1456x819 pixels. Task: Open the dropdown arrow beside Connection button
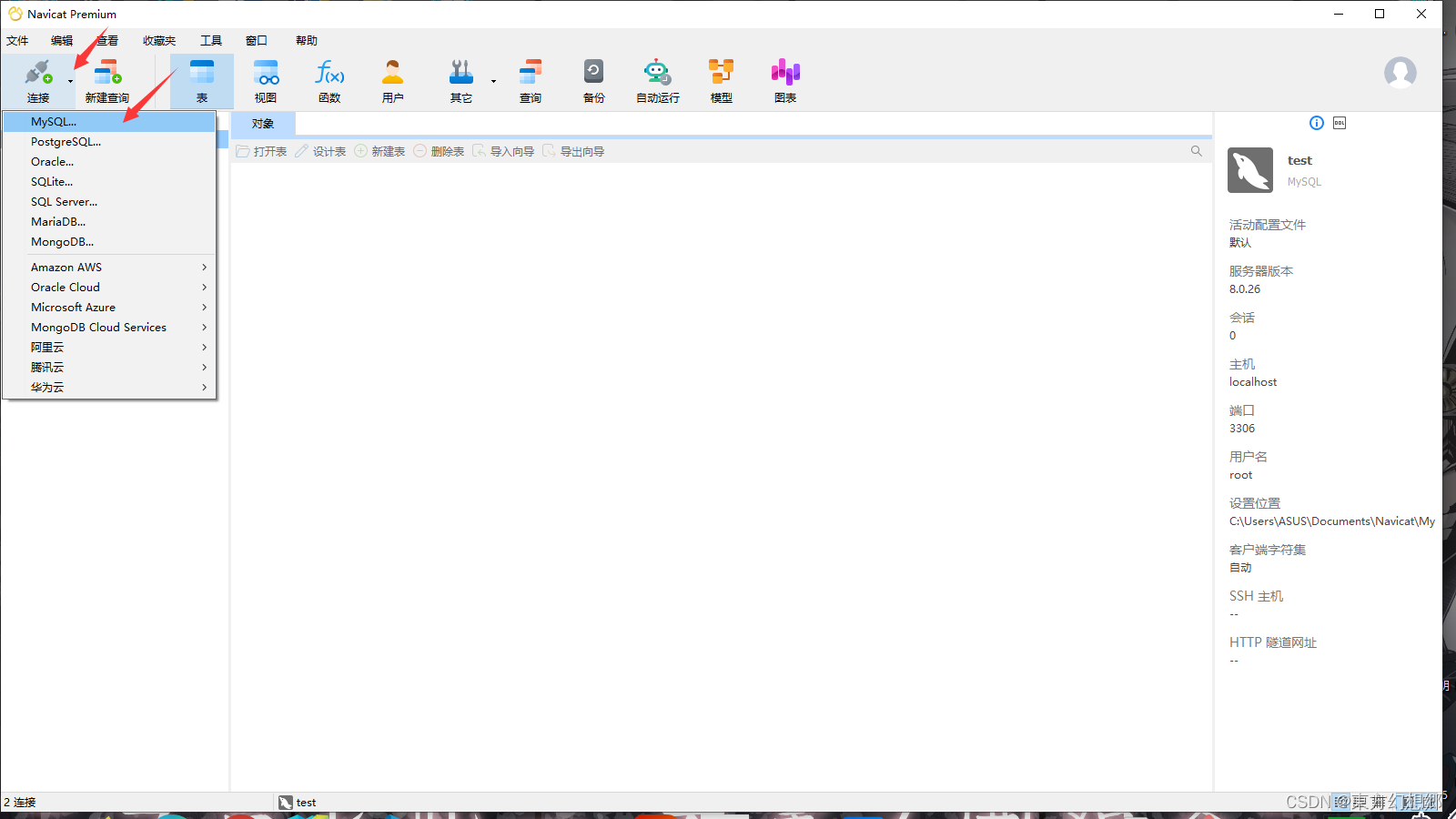coord(70,81)
